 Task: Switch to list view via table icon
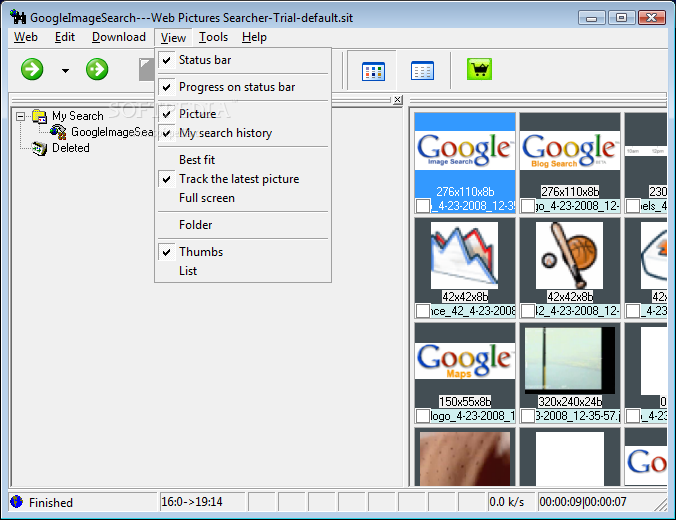point(422,71)
